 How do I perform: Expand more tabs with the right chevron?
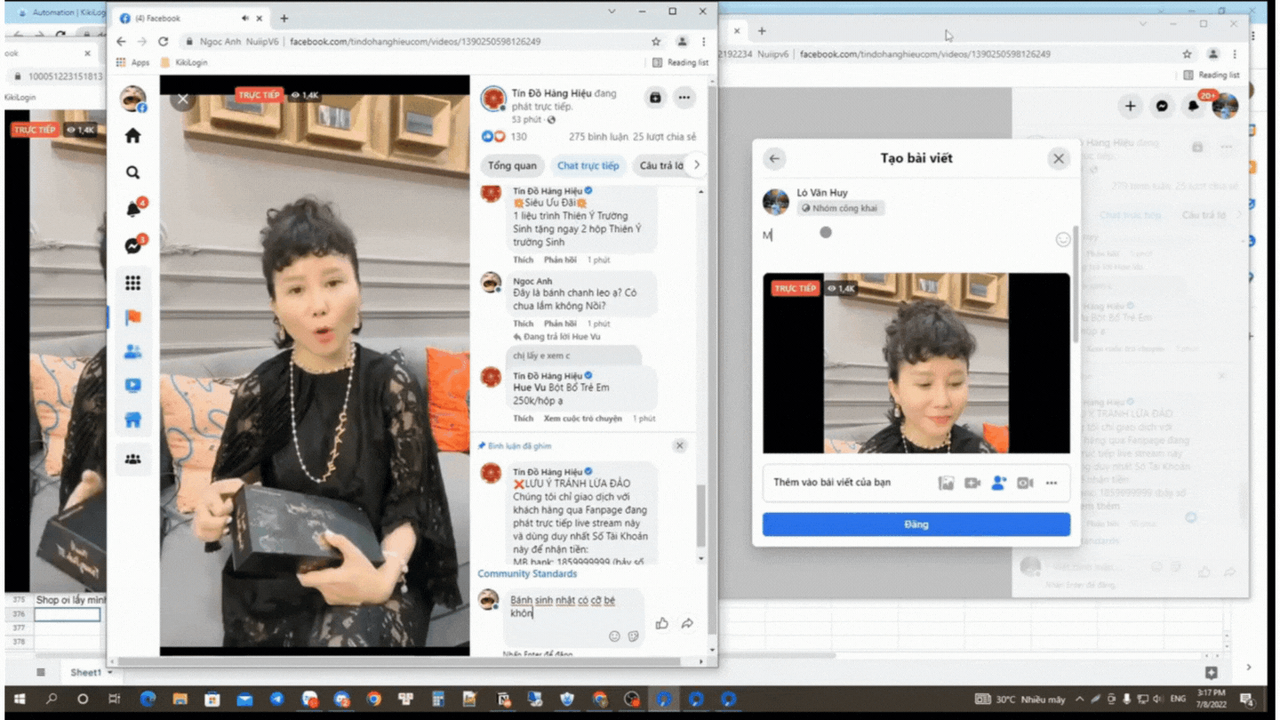click(697, 165)
